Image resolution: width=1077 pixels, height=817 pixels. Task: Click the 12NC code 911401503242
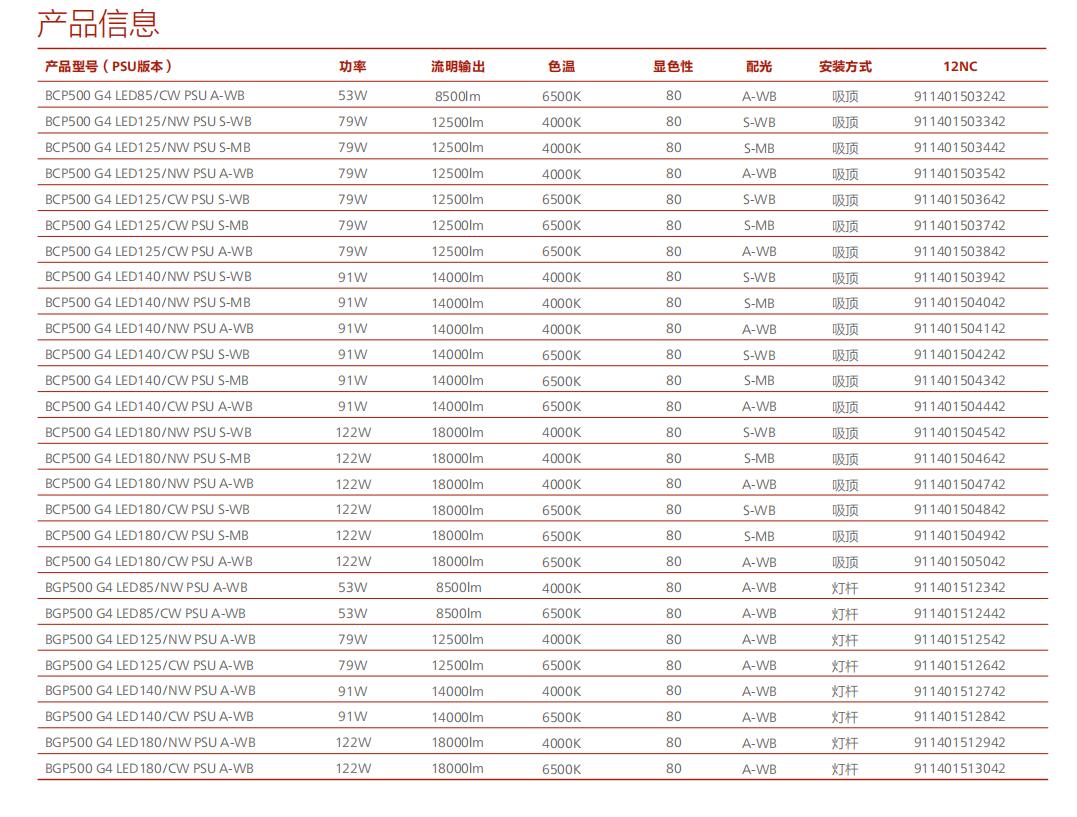point(959,96)
